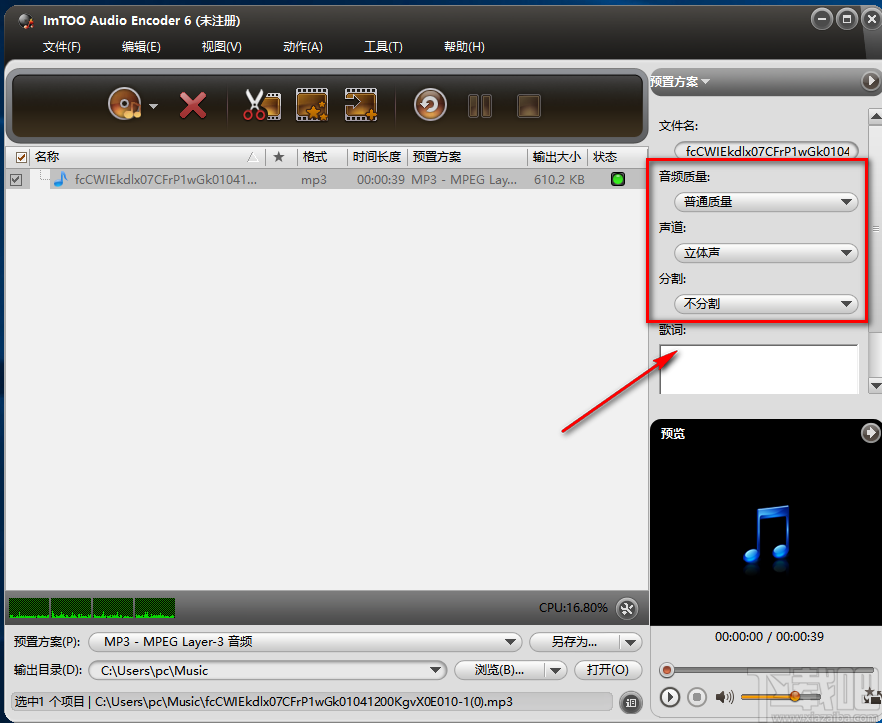Click the red Delete X icon
This screenshot has height=723, width=882.
click(193, 103)
